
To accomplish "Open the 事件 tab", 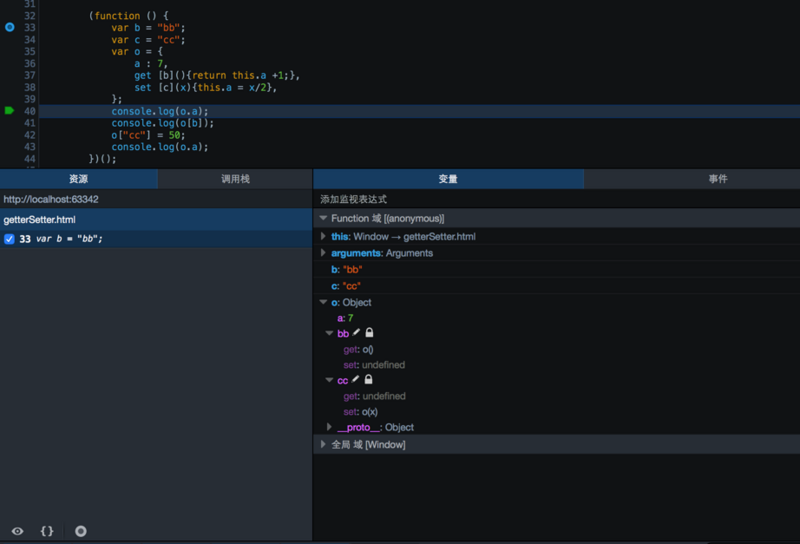I will point(718,179).
